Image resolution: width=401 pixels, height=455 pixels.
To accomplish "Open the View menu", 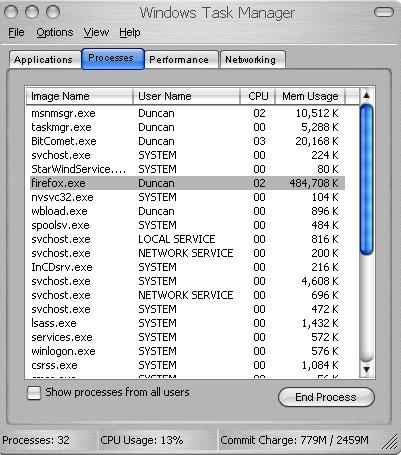I will (x=96, y=32).
